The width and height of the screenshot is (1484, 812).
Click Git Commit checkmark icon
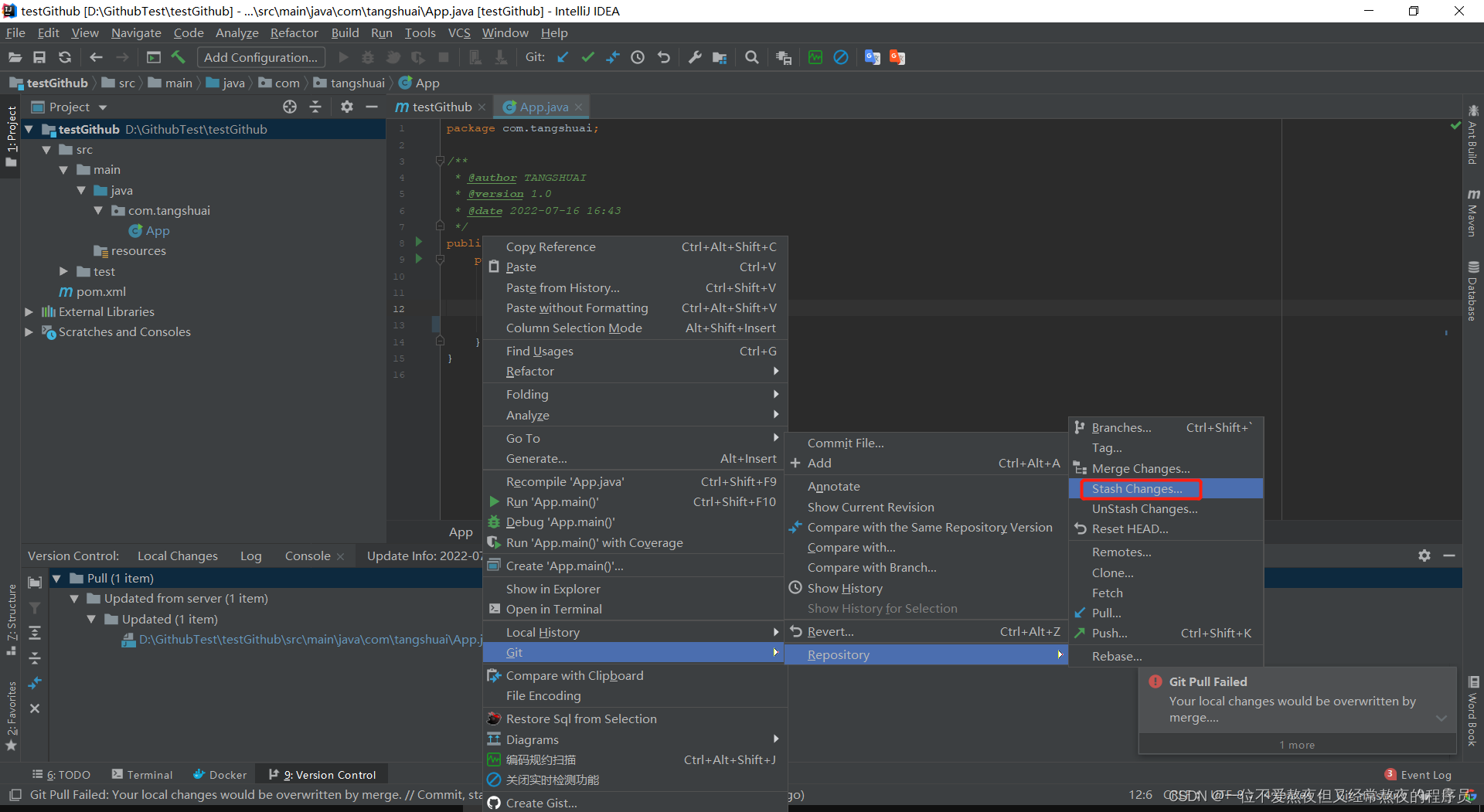click(587, 57)
